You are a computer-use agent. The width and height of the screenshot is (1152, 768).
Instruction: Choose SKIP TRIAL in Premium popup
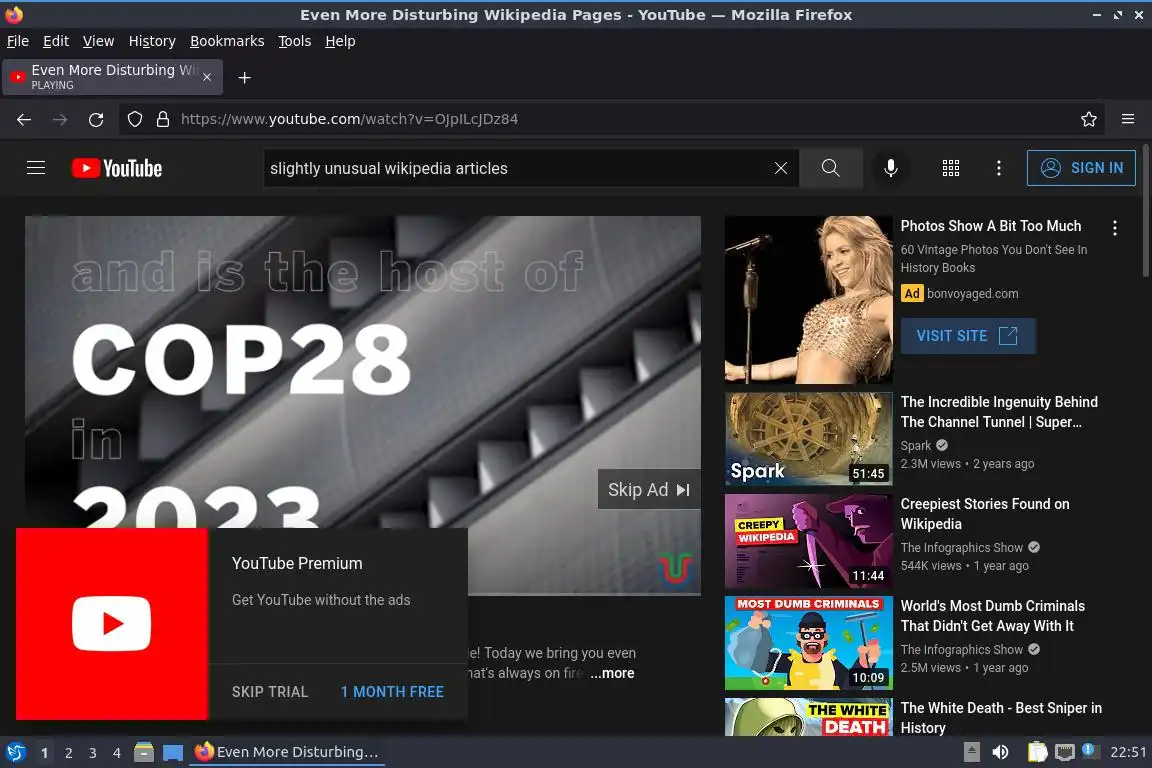270,692
